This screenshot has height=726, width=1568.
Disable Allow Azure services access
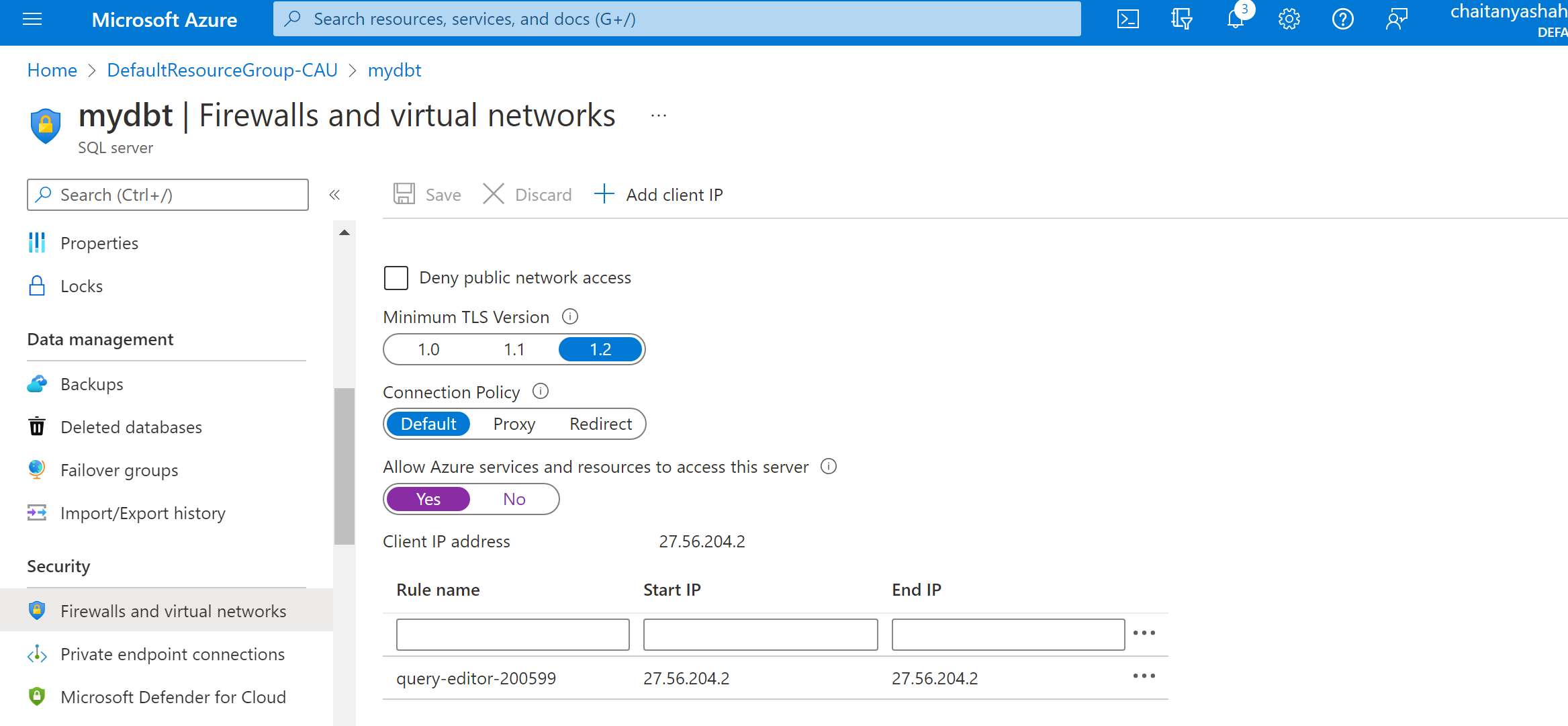(514, 498)
